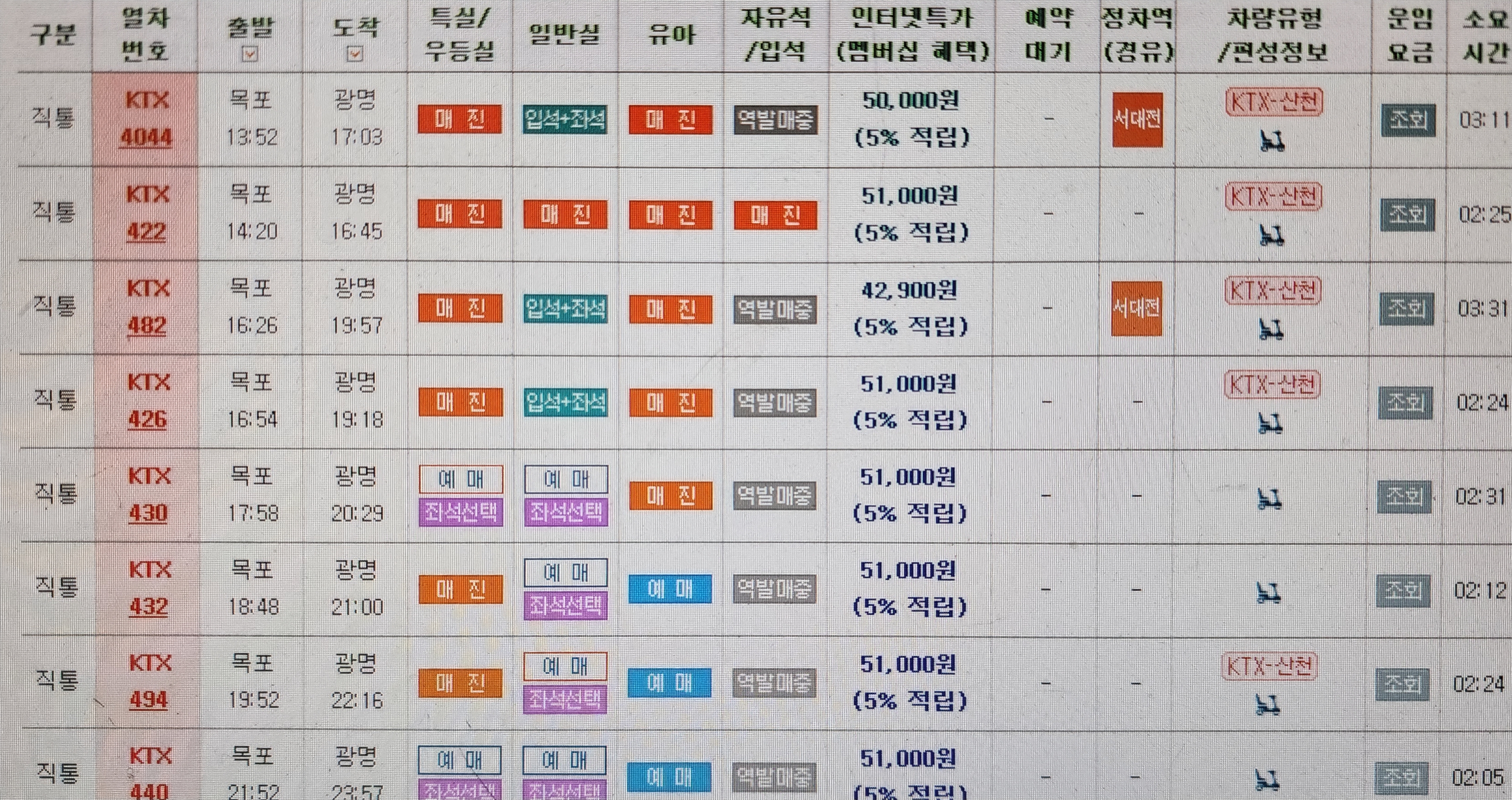Select 입석+좌석 for the 13:52 train
Image resolution: width=1512 pixels, height=800 pixels.
[565, 120]
